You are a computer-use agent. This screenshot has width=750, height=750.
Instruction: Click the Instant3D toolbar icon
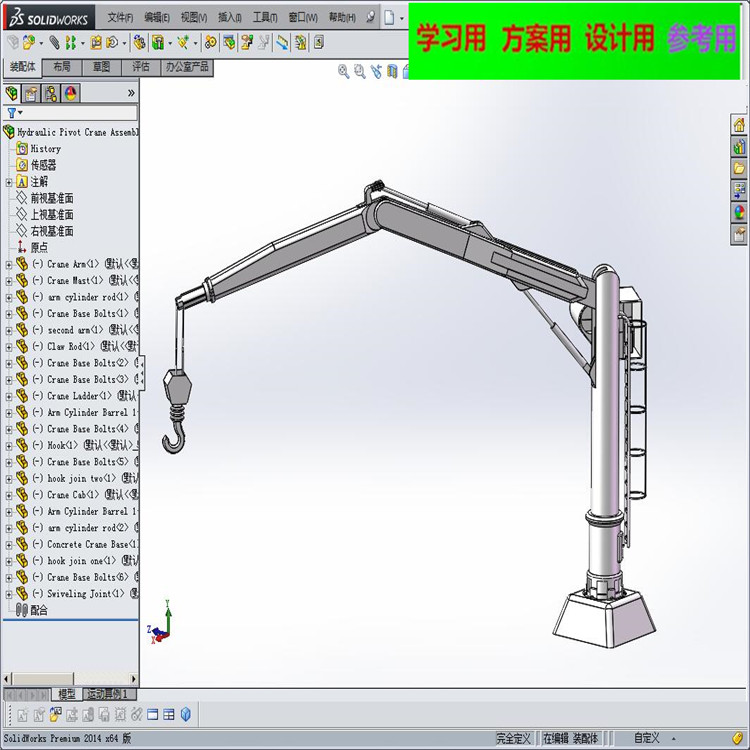[x=282, y=43]
